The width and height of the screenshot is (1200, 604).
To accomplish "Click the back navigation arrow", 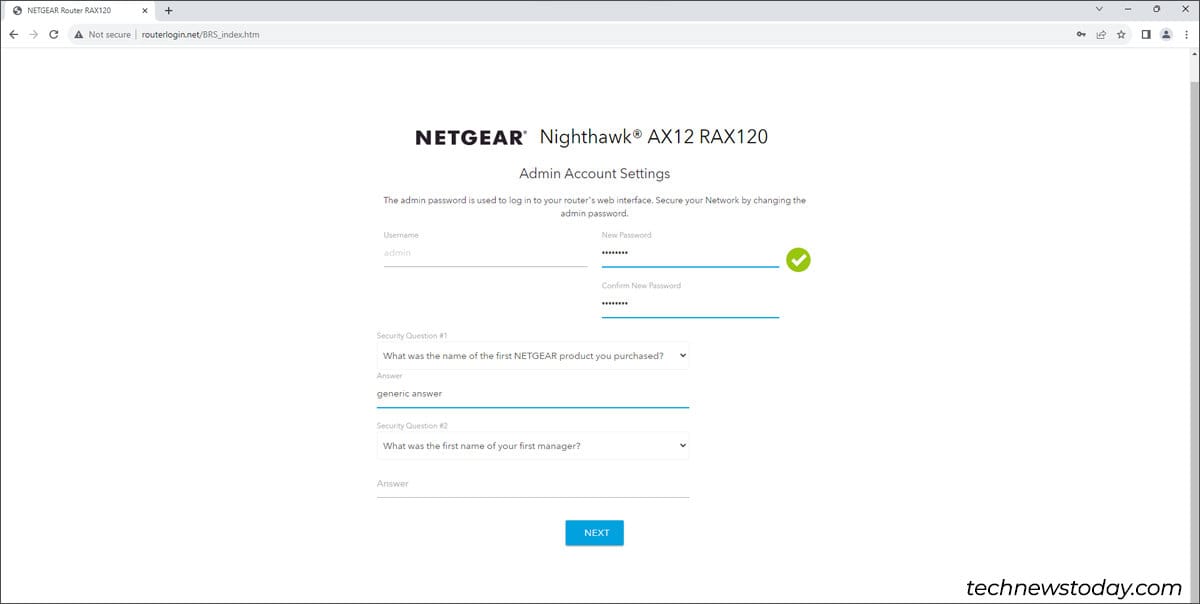I will click(13, 34).
